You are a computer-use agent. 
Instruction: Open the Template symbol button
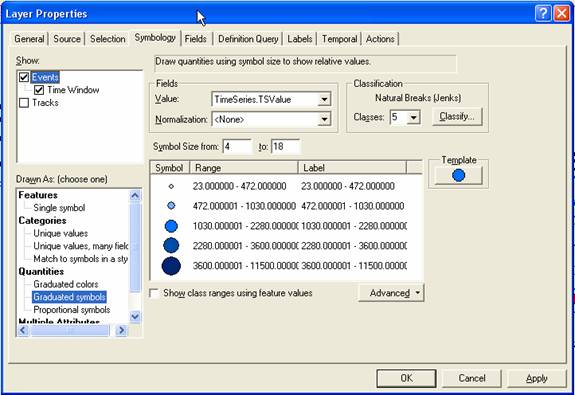(458, 175)
